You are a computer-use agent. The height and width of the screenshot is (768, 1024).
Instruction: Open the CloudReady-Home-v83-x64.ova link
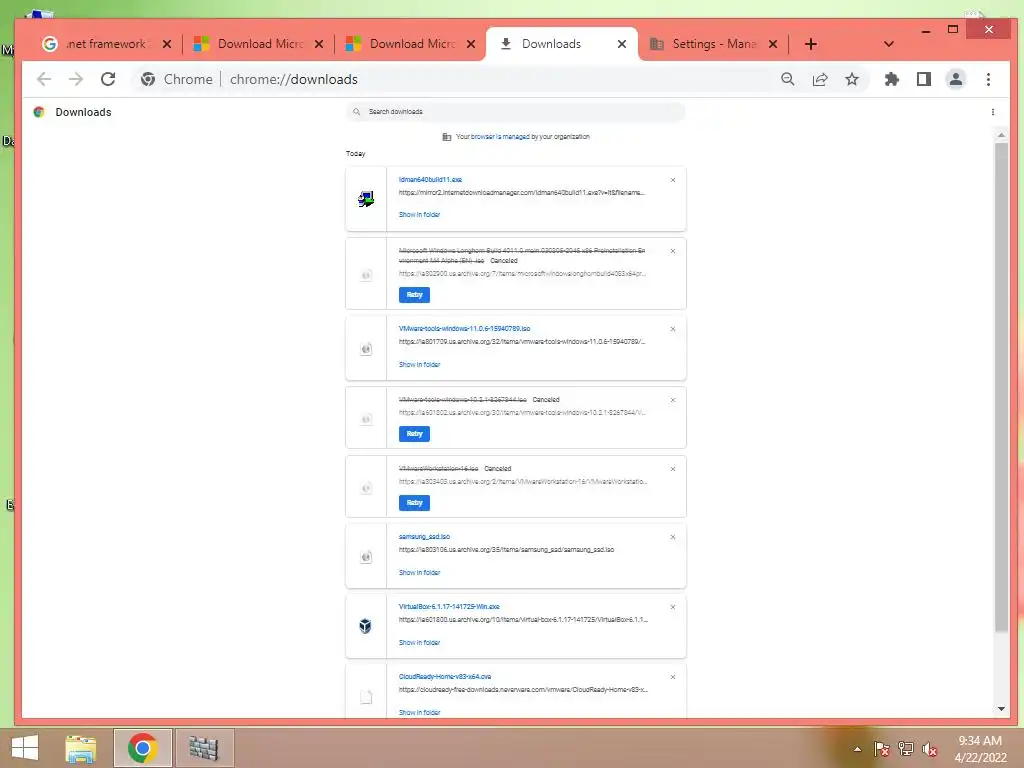pyautogui.click(x=445, y=677)
